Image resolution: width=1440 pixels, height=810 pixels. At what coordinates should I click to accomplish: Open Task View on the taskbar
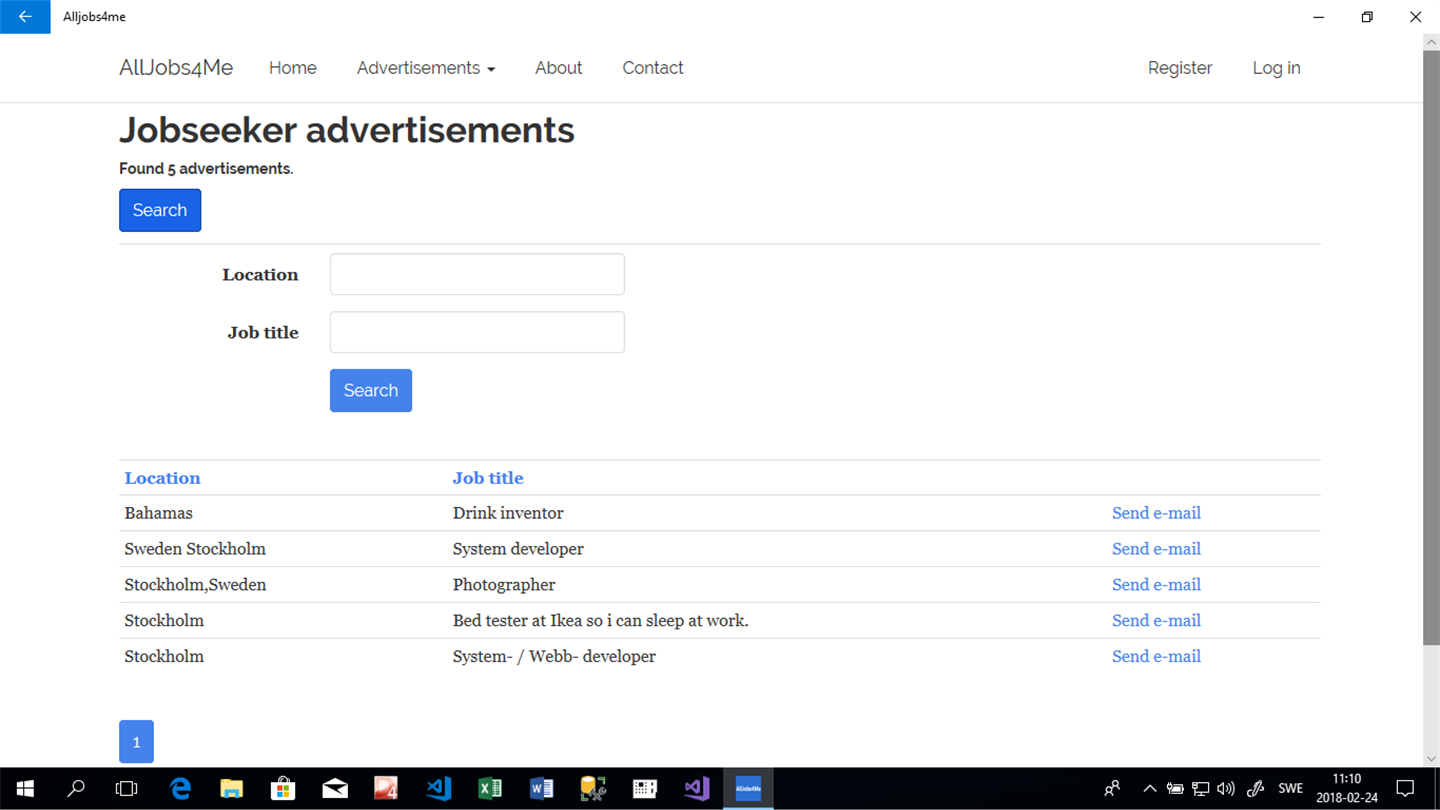point(127,789)
